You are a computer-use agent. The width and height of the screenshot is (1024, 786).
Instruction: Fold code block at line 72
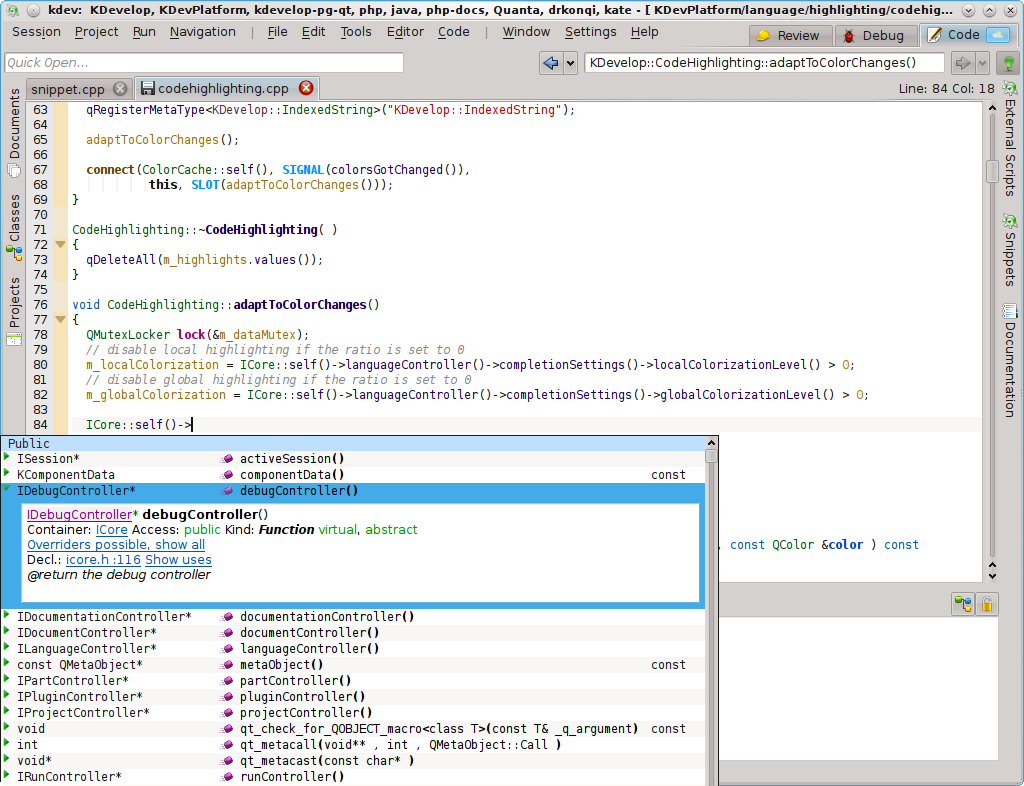tap(61, 244)
